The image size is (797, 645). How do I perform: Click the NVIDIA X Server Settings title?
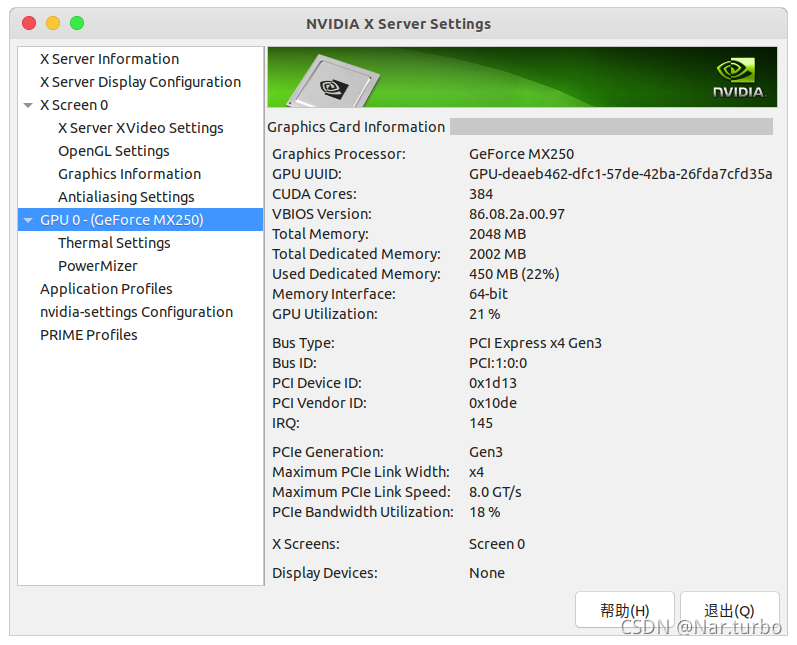pyautogui.click(x=398, y=24)
